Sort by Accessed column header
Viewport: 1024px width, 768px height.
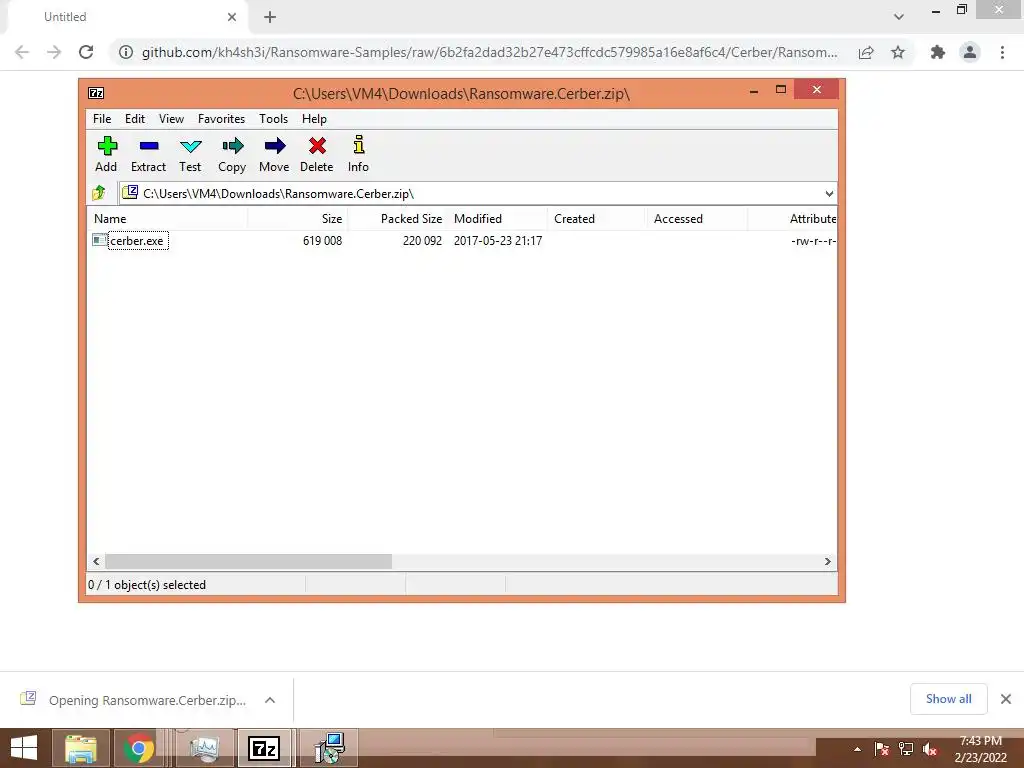tap(696, 219)
